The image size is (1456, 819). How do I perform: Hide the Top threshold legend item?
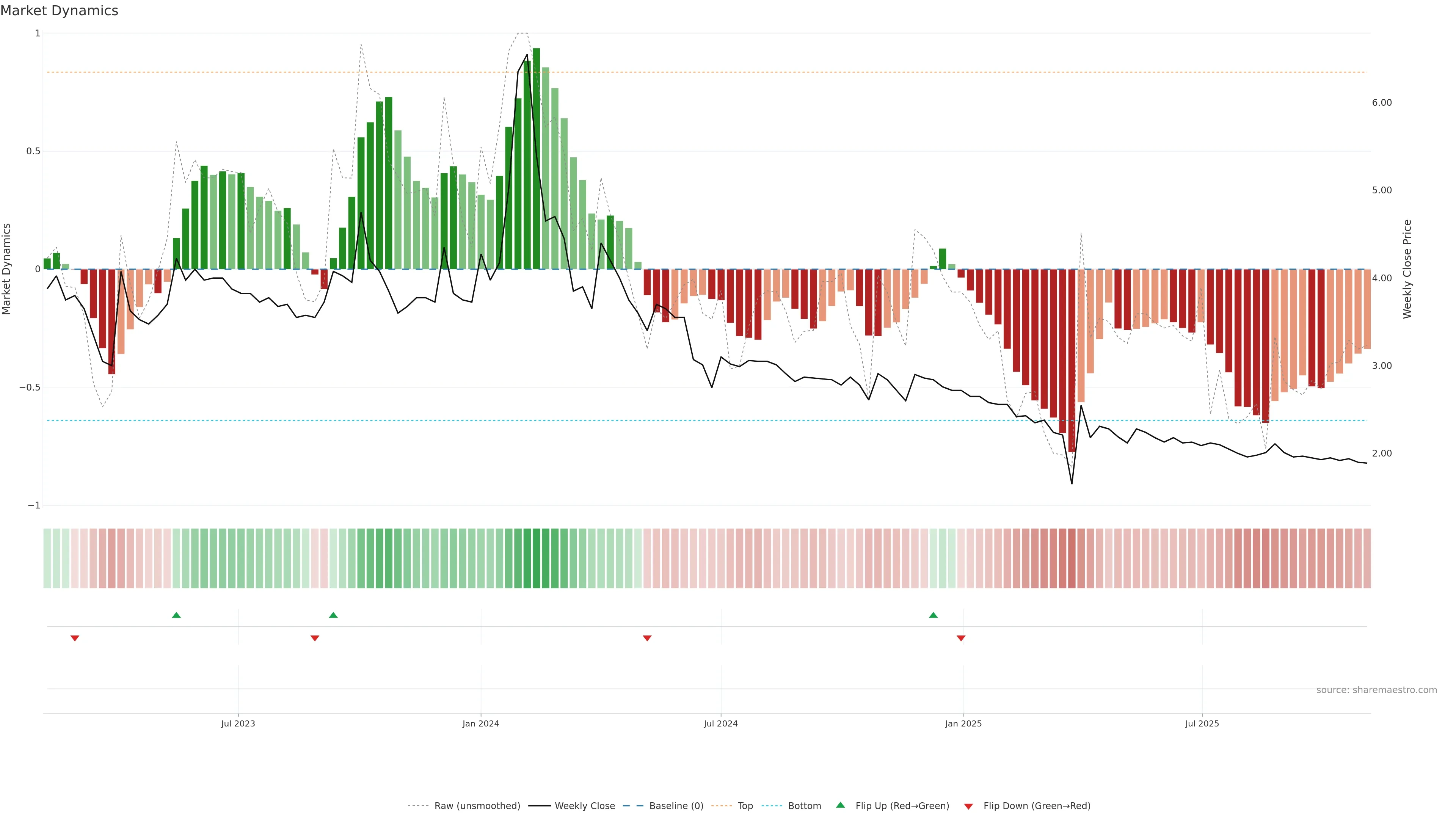pos(745,806)
